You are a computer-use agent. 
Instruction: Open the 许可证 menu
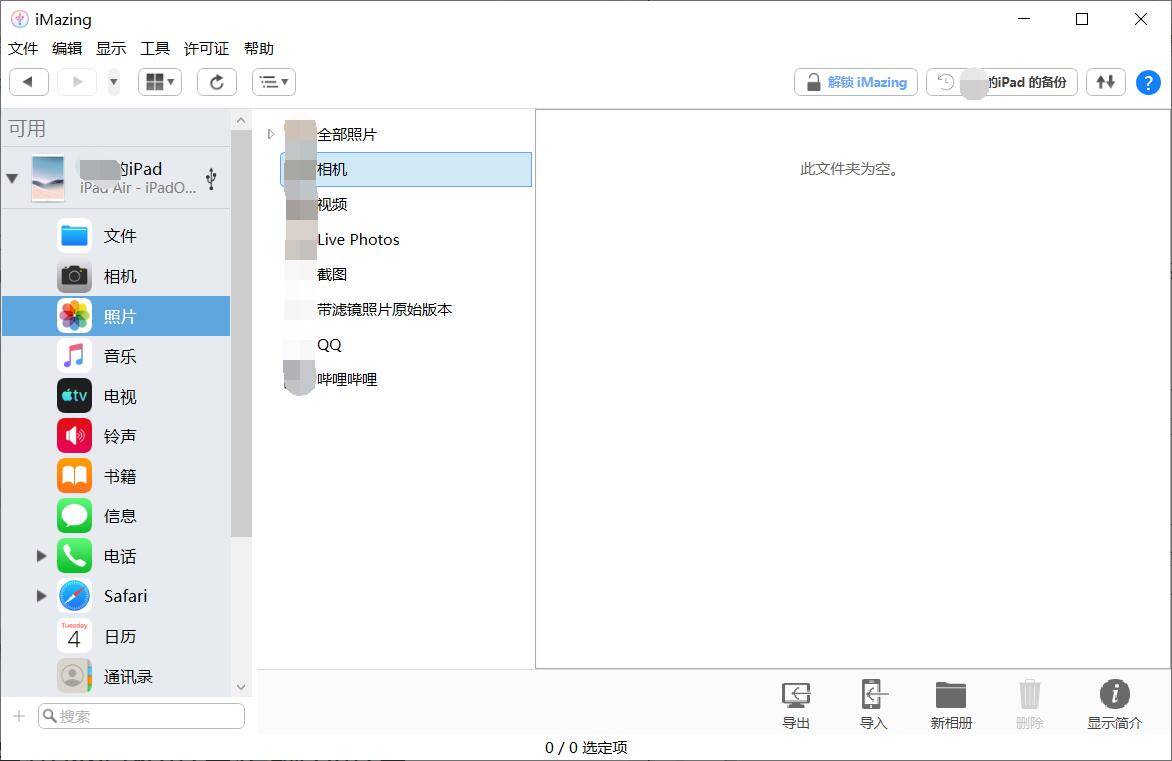pyautogui.click(x=206, y=49)
